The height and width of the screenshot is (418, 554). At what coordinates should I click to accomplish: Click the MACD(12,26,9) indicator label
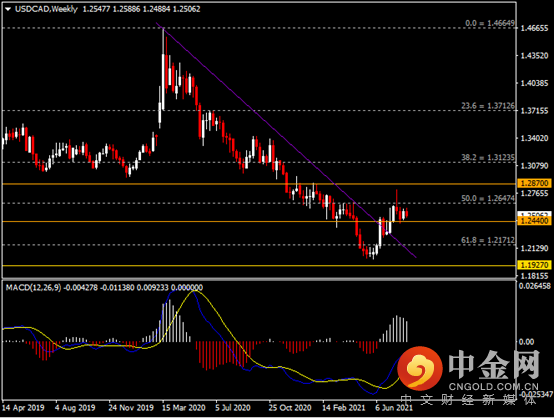pos(33,288)
